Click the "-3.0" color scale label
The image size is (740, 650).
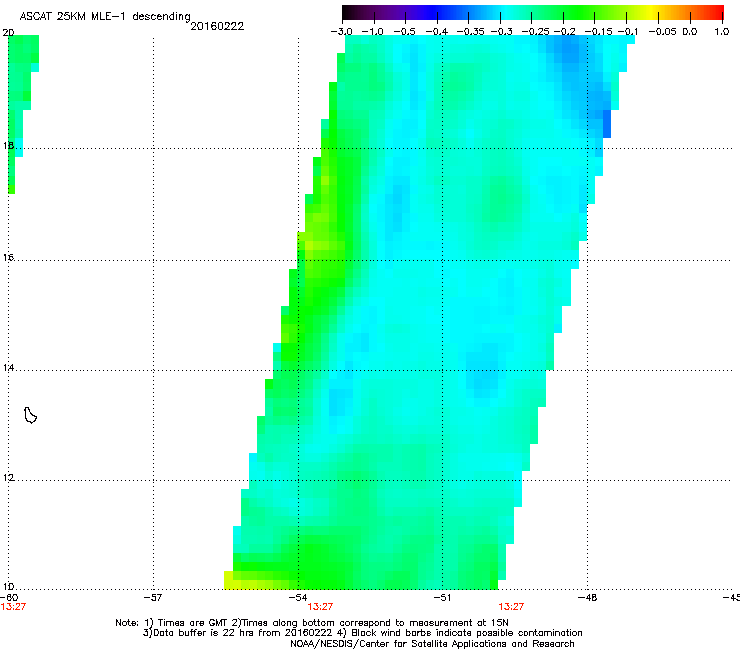click(x=341, y=32)
